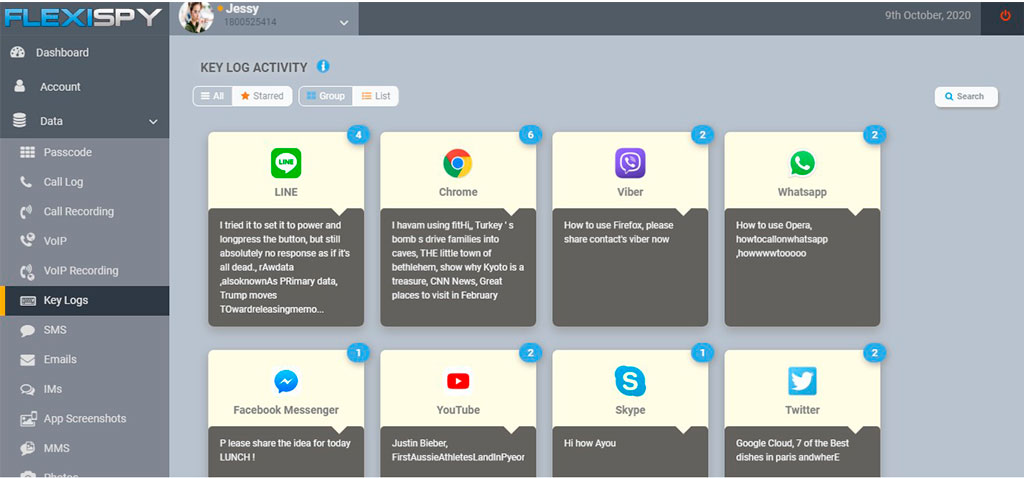The height and width of the screenshot is (478, 1024).
Task: Click the Chrome app icon
Action: 458,163
